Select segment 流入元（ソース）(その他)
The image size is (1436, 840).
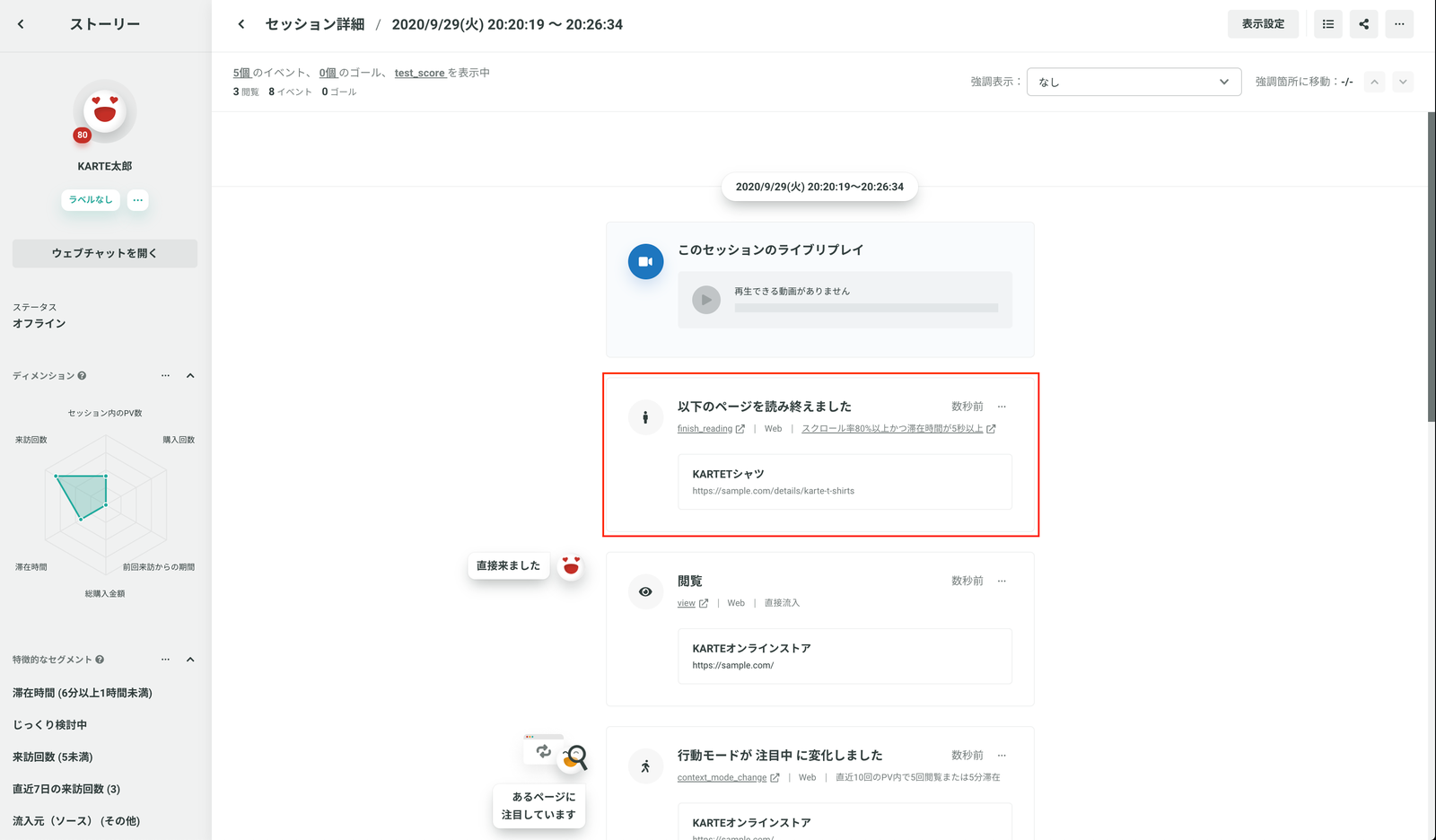pos(76,821)
